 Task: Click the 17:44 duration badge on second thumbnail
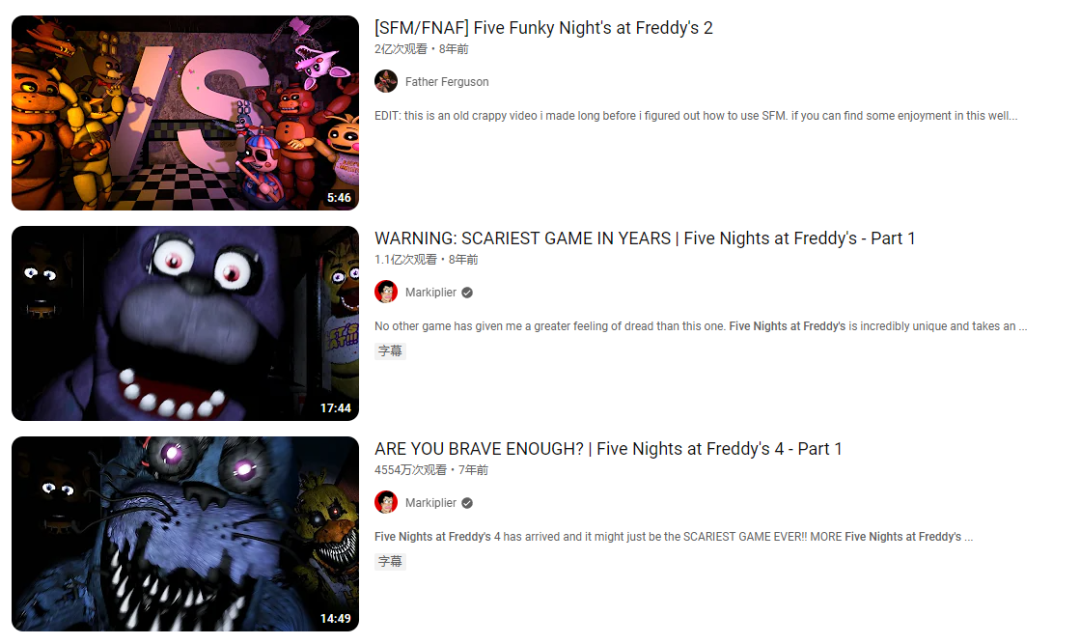pyautogui.click(x=335, y=408)
